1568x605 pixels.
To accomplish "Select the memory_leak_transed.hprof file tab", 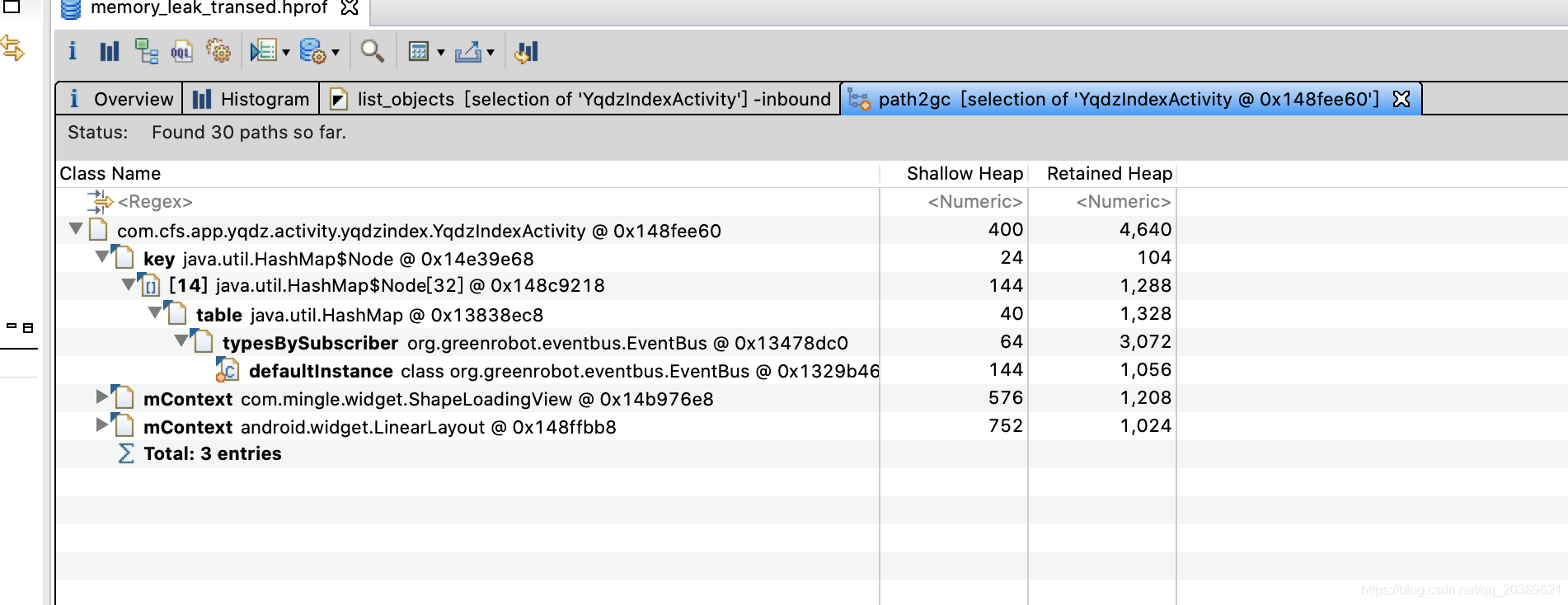I will (x=209, y=8).
